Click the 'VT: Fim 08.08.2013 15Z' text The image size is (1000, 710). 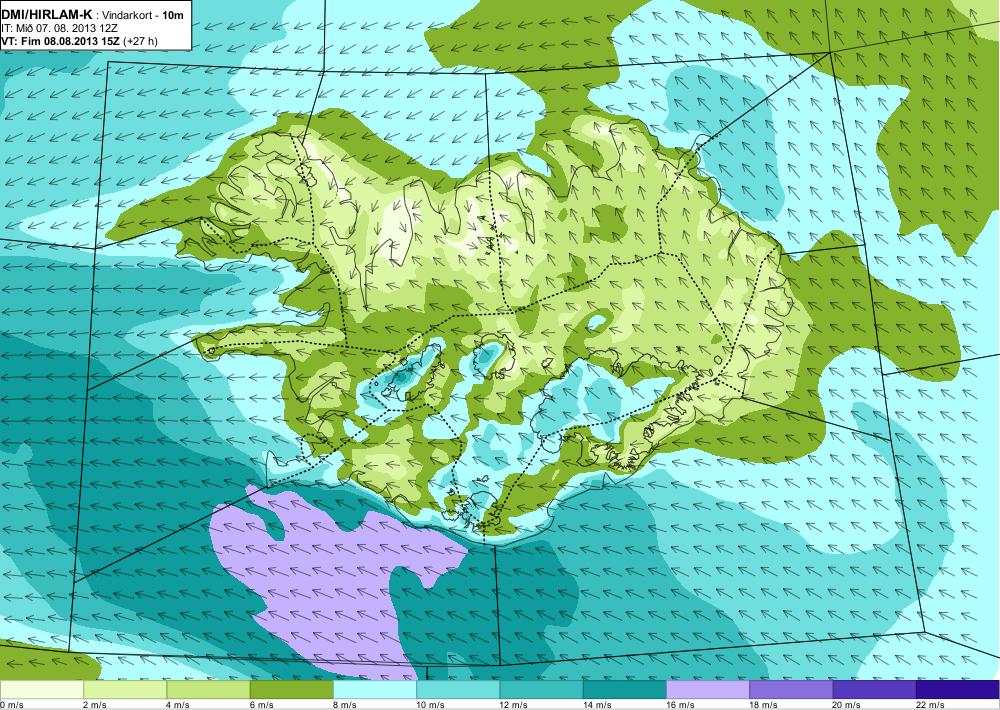click(60, 41)
